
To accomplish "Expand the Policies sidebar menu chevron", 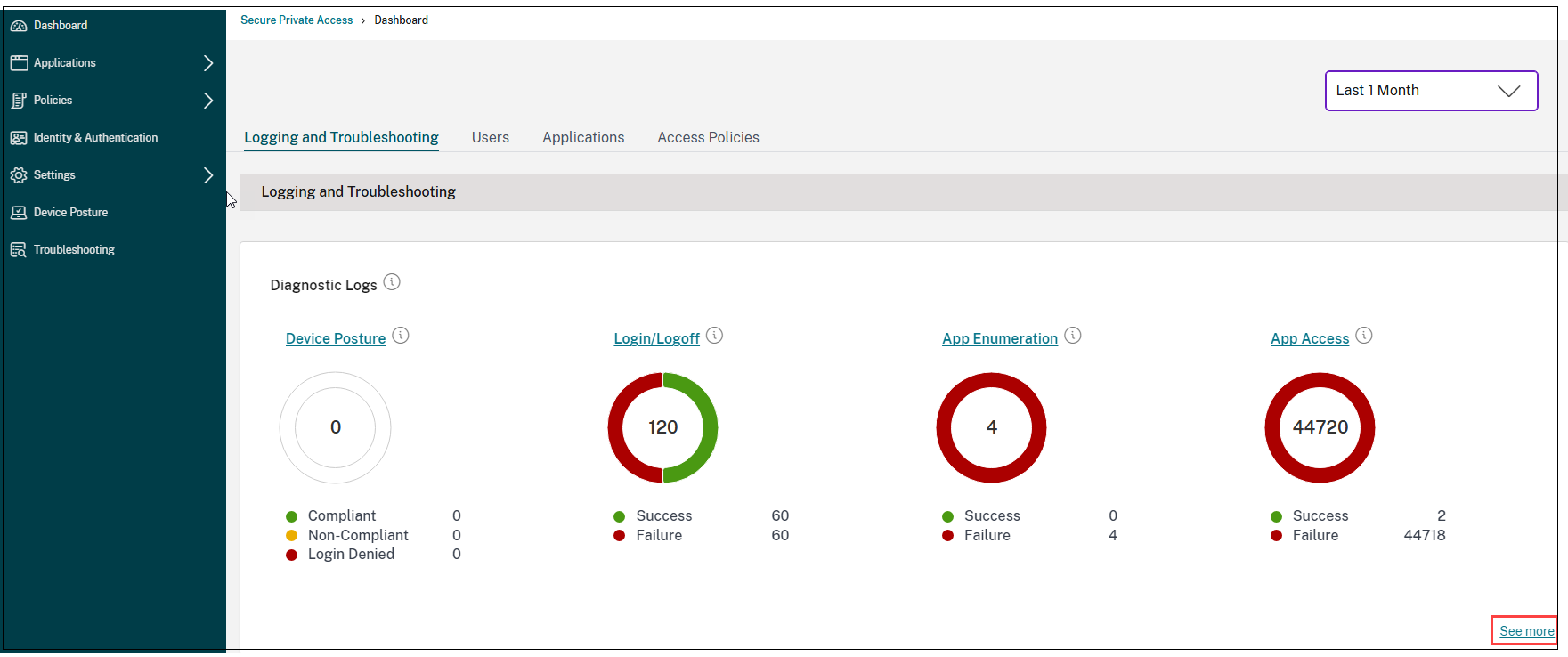I will 208,101.
